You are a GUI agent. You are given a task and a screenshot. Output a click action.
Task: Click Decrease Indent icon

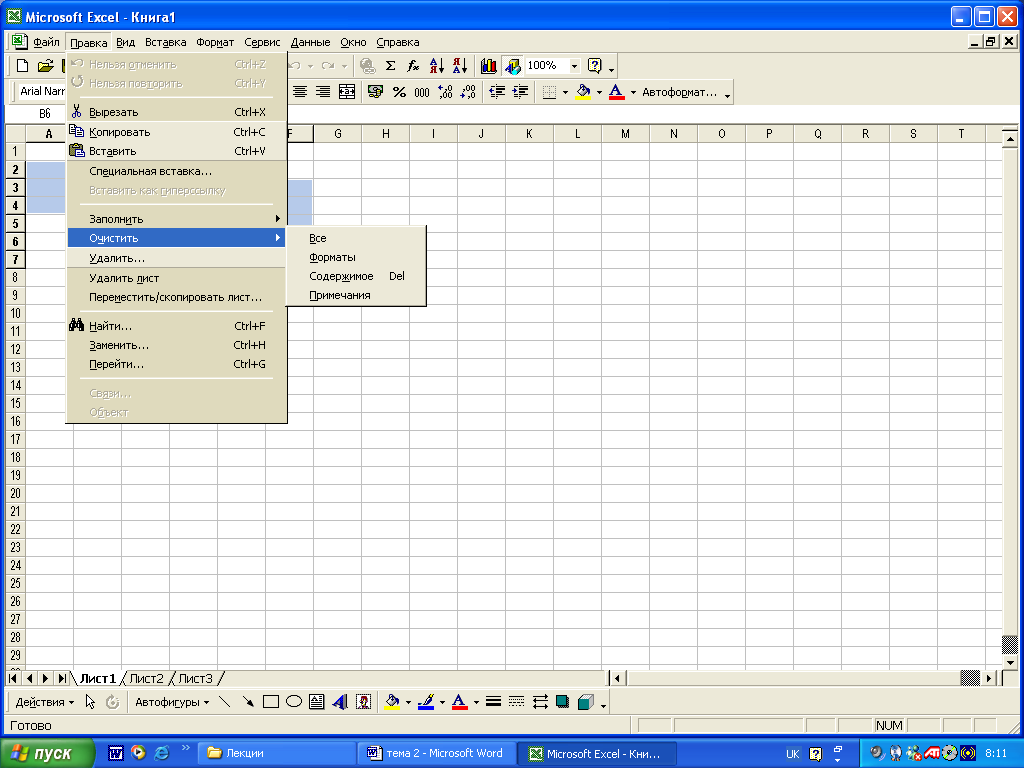(x=497, y=92)
